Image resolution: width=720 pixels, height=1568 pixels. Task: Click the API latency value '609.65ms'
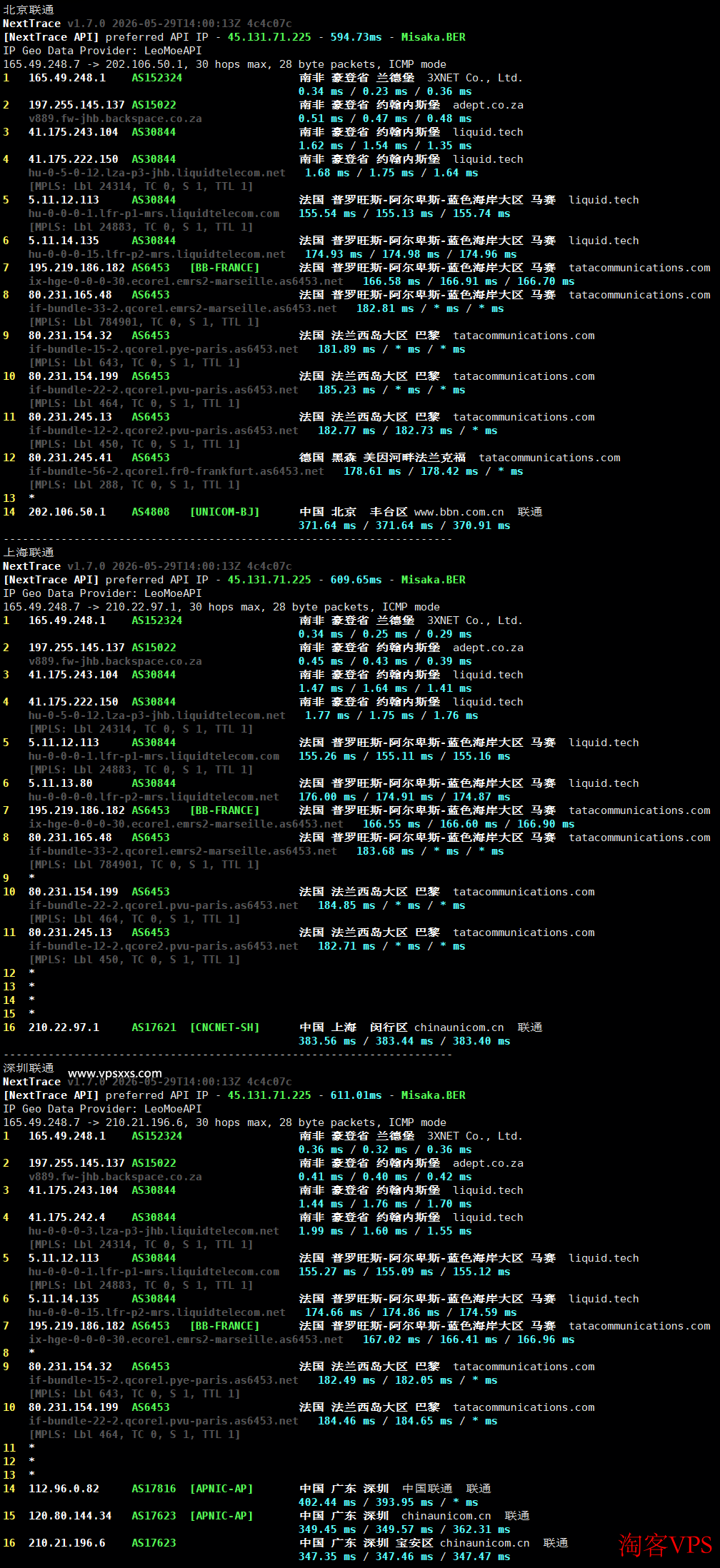point(356,580)
